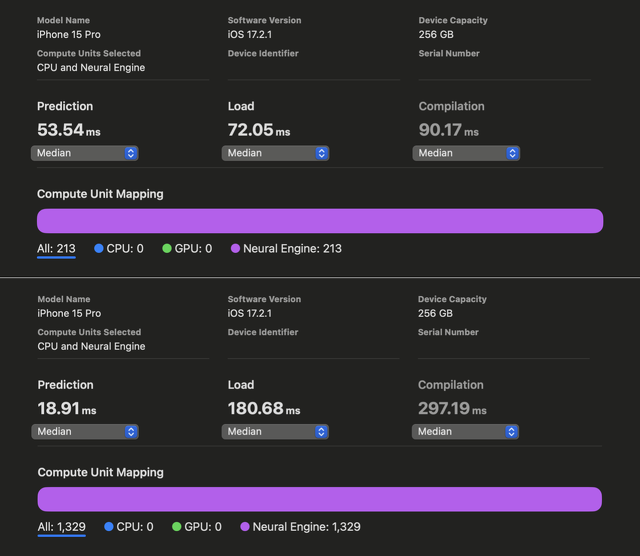This screenshot has height=556, width=640.
Task: Click blue chevron icon under Compilation 90.17 ms
Action: 512,153
